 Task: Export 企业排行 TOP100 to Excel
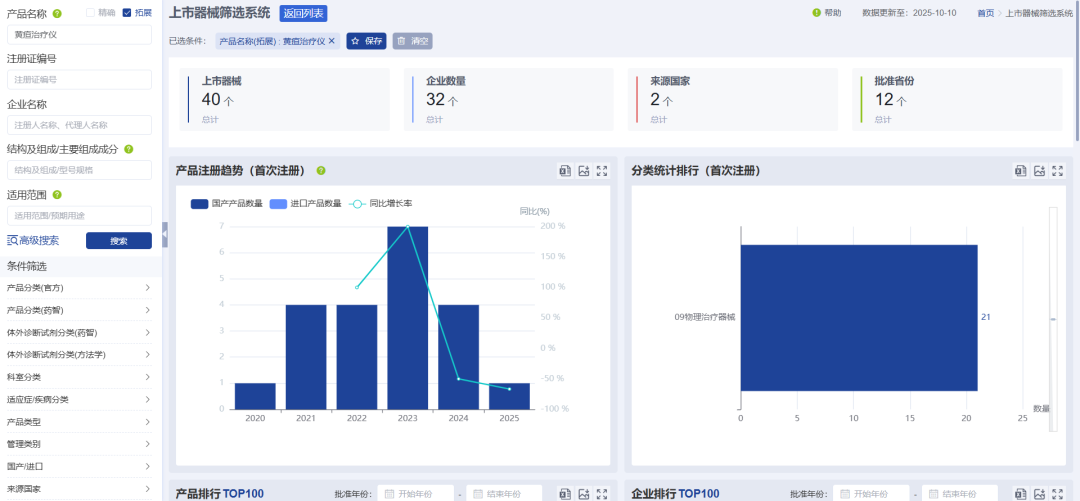click(1021, 493)
